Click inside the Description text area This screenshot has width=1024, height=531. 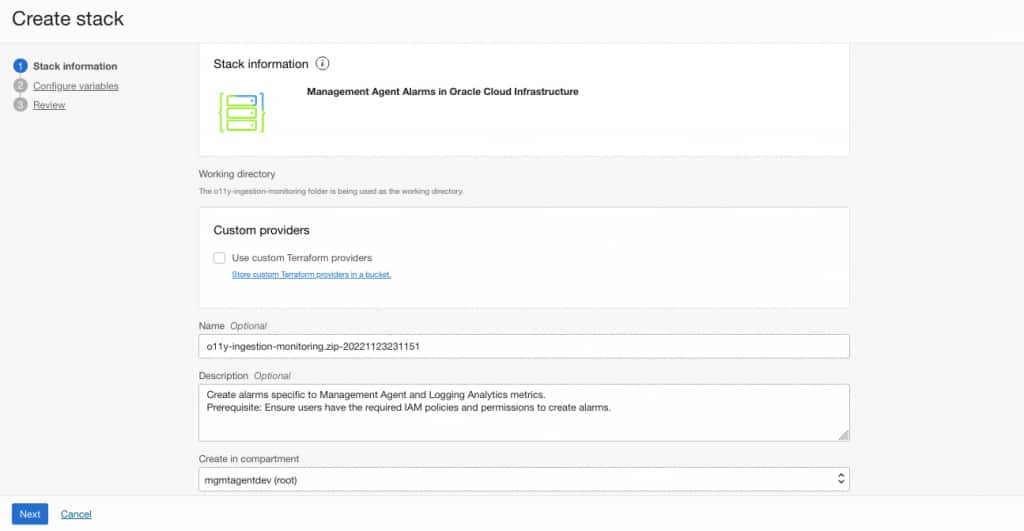(524, 413)
